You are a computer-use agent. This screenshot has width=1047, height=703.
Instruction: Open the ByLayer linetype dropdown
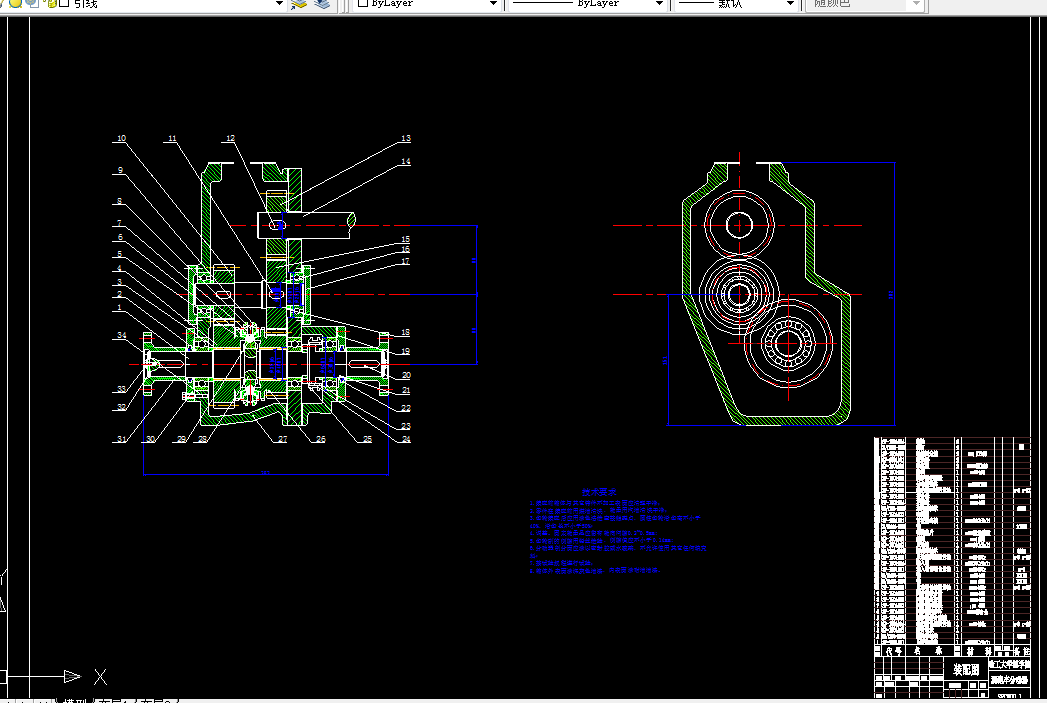[659, 4]
